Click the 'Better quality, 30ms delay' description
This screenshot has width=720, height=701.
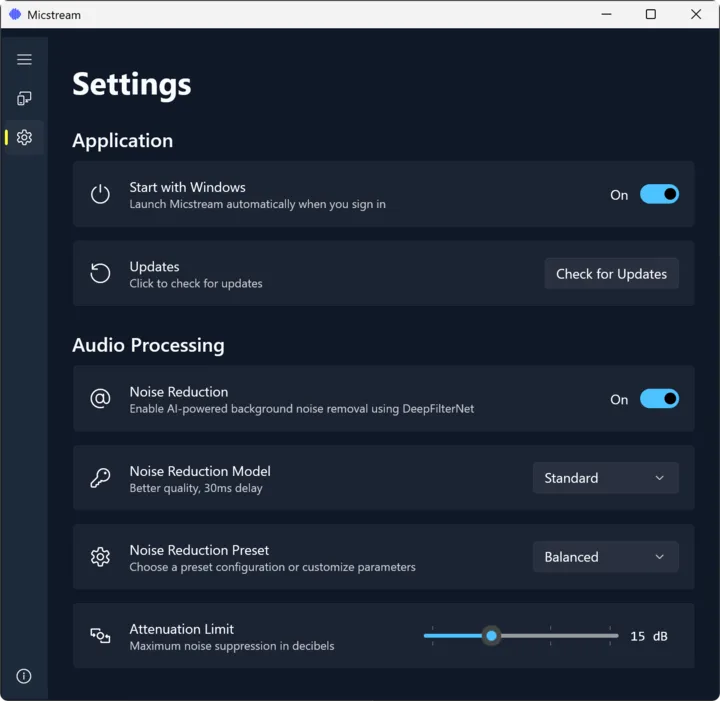click(x=196, y=488)
